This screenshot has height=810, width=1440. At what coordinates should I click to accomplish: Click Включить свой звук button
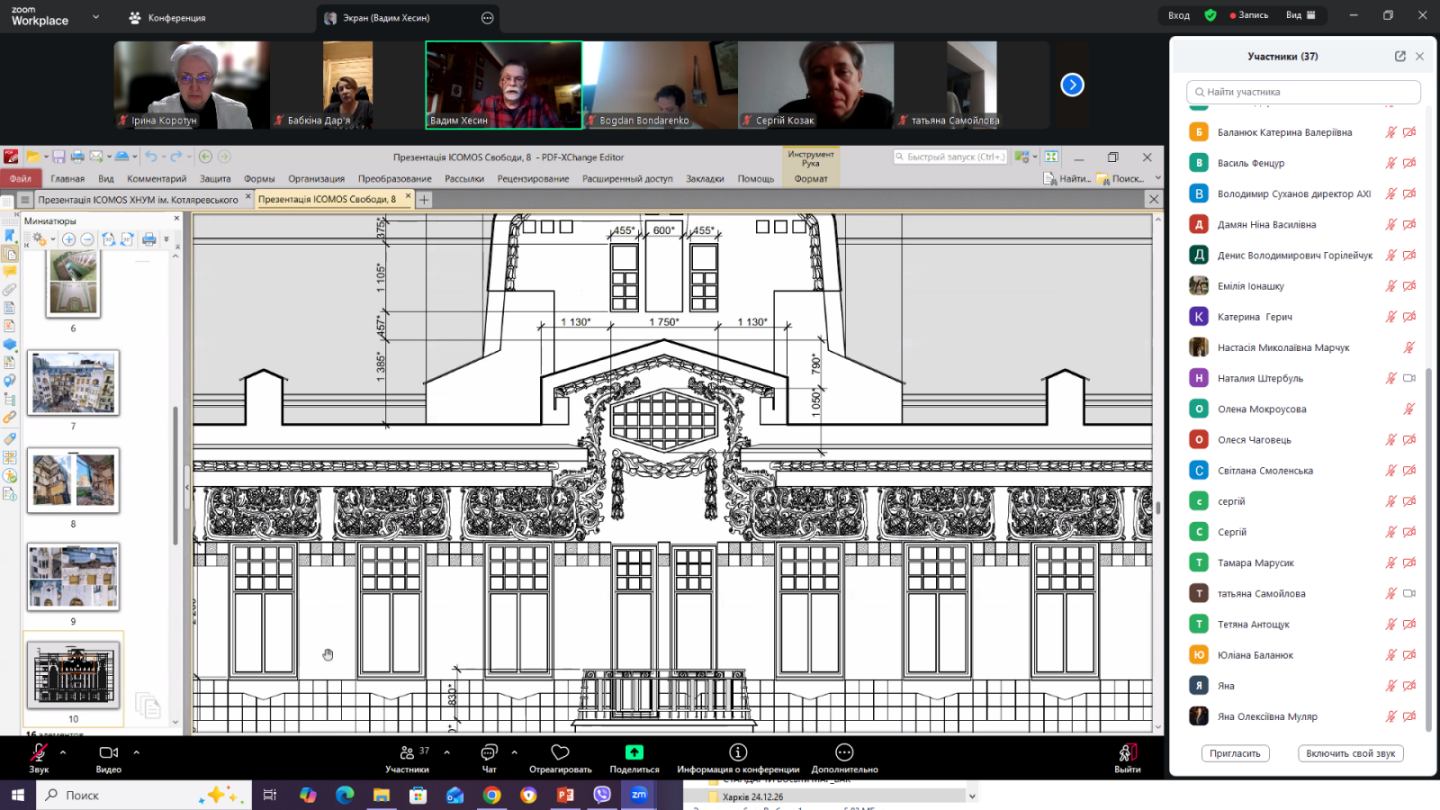coord(1351,754)
